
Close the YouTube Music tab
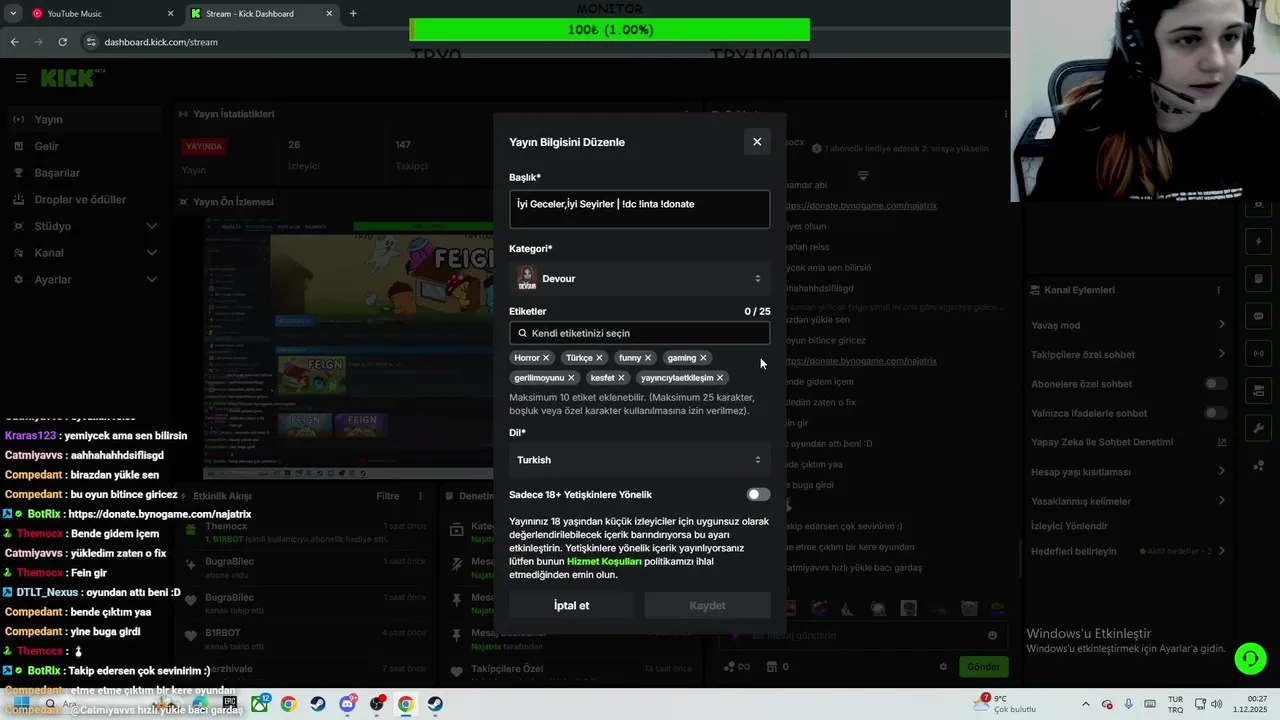click(x=170, y=14)
